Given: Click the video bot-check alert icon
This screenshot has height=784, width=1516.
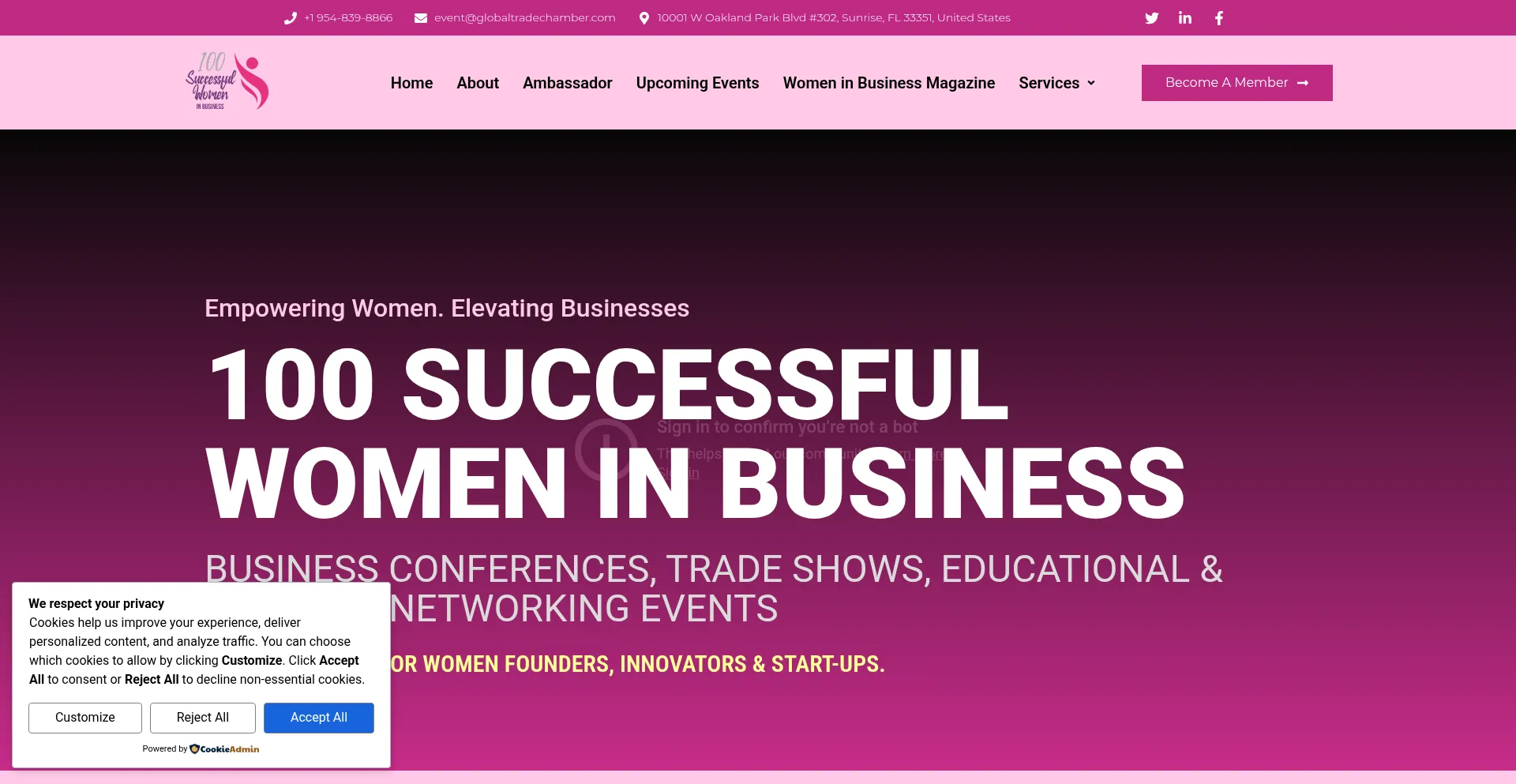Looking at the screenshot, I should click(606, 450).
